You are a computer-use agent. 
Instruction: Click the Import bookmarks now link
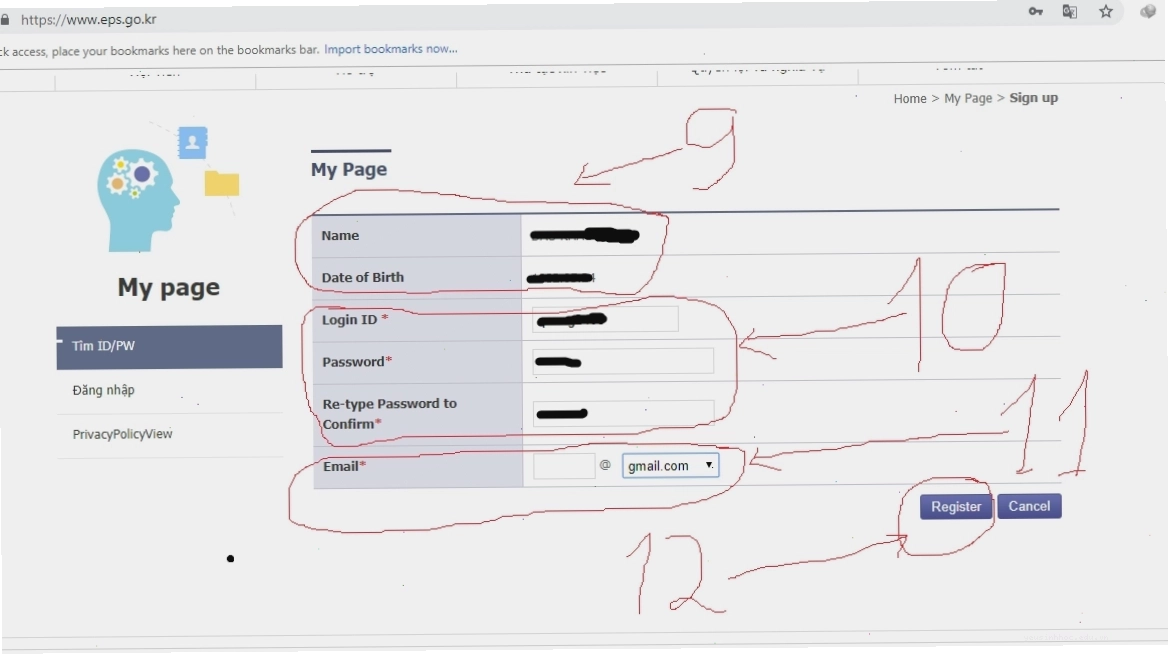(390, 49)
